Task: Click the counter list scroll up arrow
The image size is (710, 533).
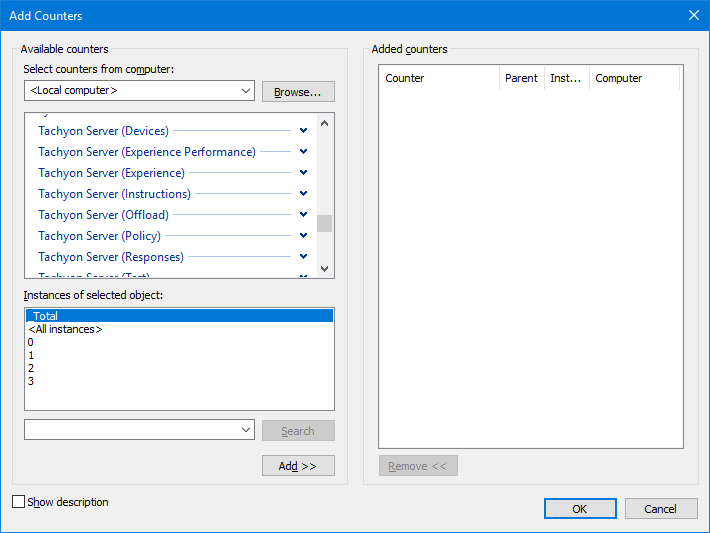Action: 324,123
